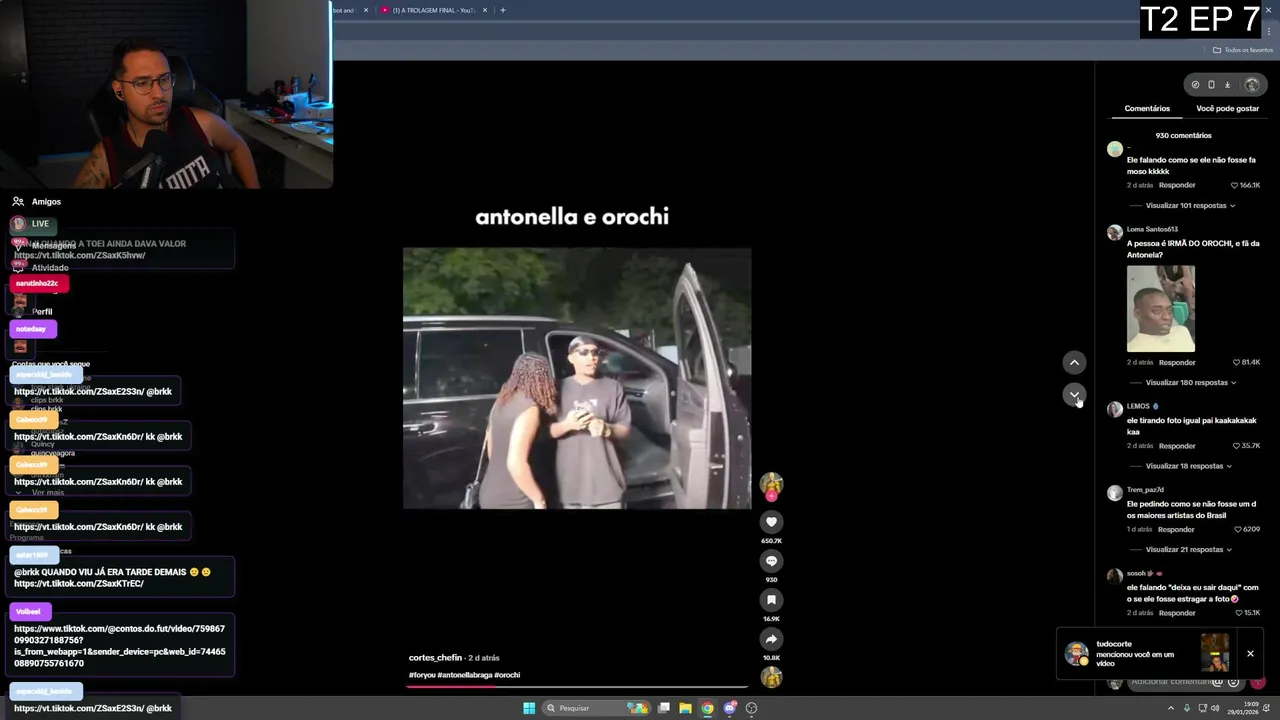
Task: Reply to the 'Ele falando como se' comment
Action: click(1177, 185)
